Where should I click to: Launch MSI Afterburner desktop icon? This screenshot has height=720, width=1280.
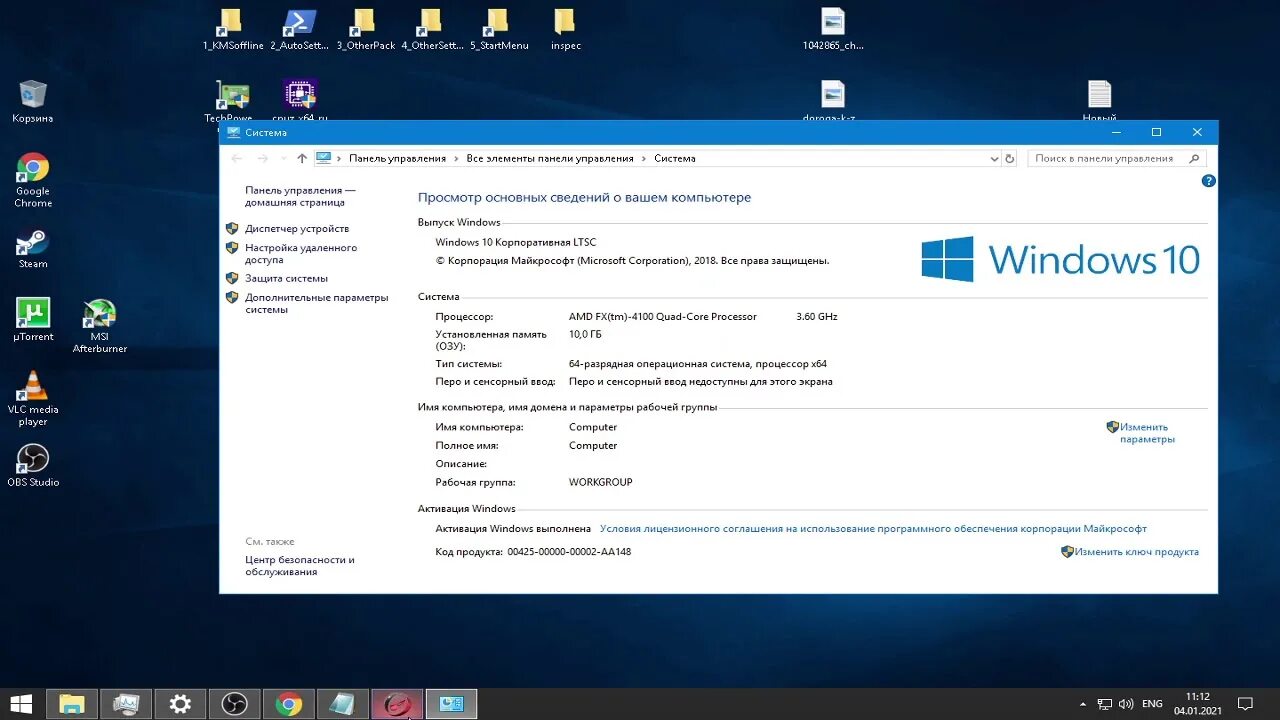(x=100, y=326)
